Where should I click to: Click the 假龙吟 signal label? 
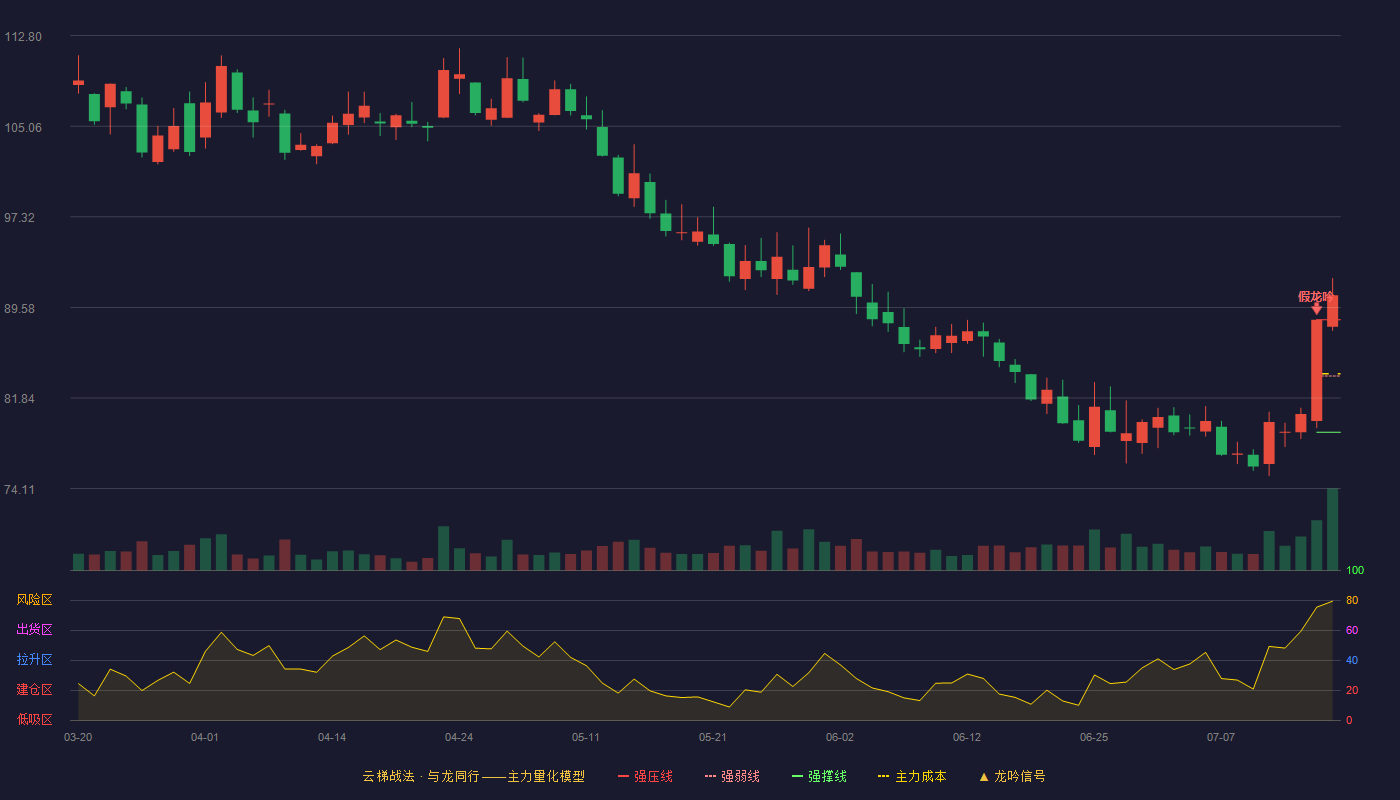click(x=1315, y=296)
